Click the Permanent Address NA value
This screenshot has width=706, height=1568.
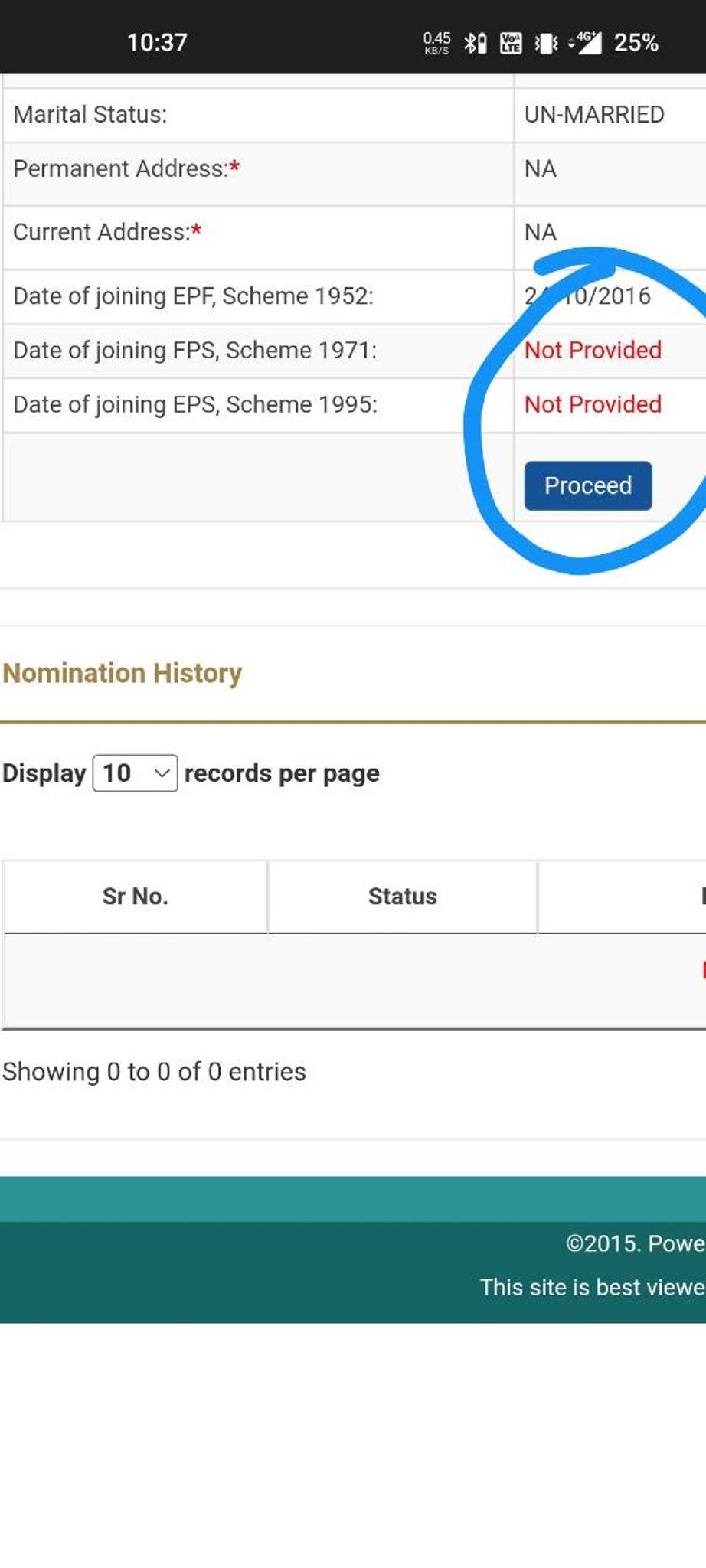click(x=541, y=169)
